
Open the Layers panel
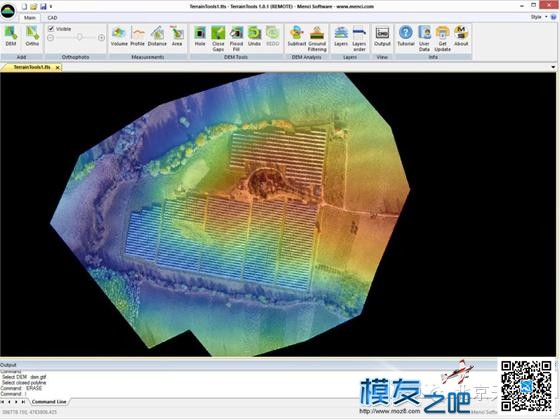(x=341, y=36)
